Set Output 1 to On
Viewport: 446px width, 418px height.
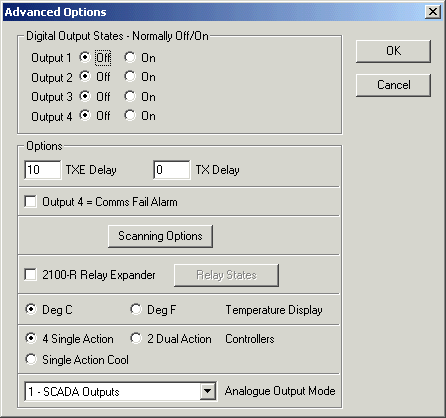tap(130, 57)
